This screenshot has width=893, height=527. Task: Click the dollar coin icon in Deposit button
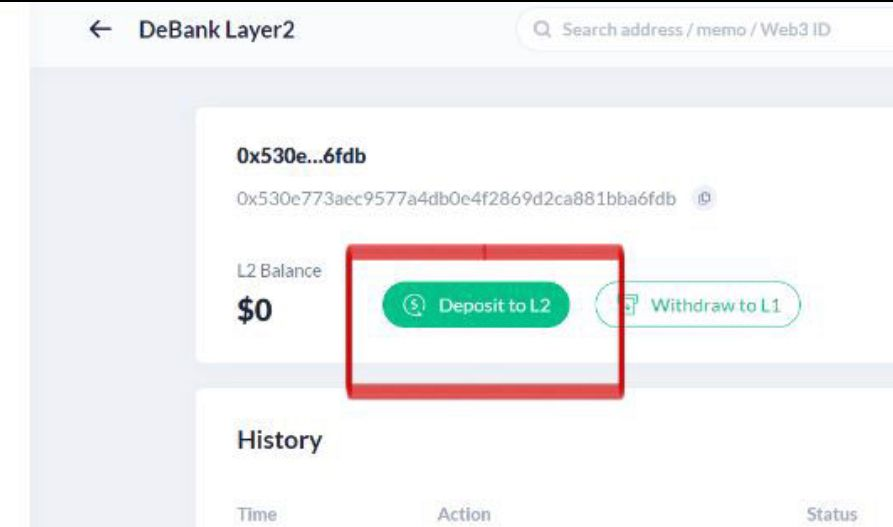[x=414, y=305]
